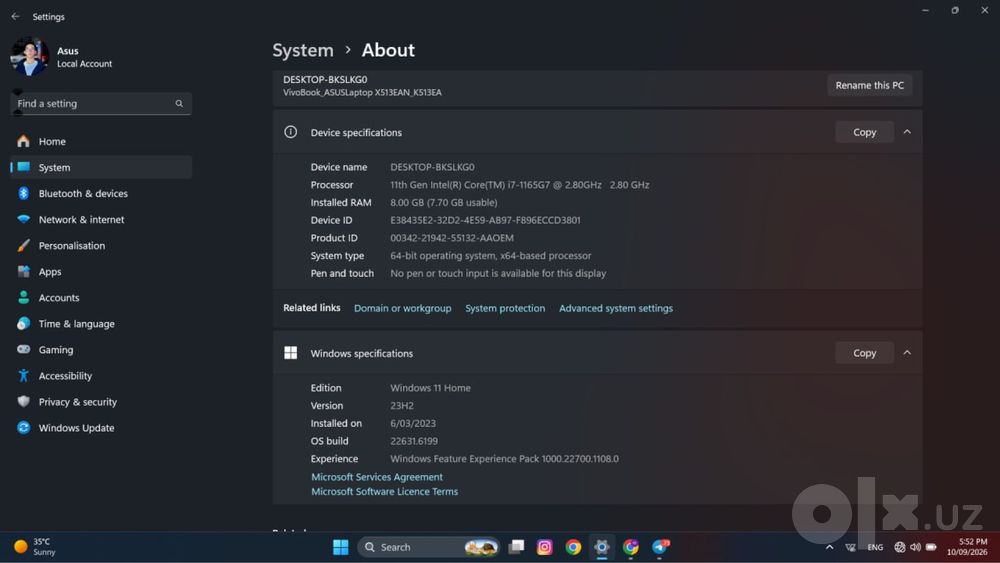Screen dimensions: 1000x563
Task: Click the ENG language indicator
Action: (875, 548)
